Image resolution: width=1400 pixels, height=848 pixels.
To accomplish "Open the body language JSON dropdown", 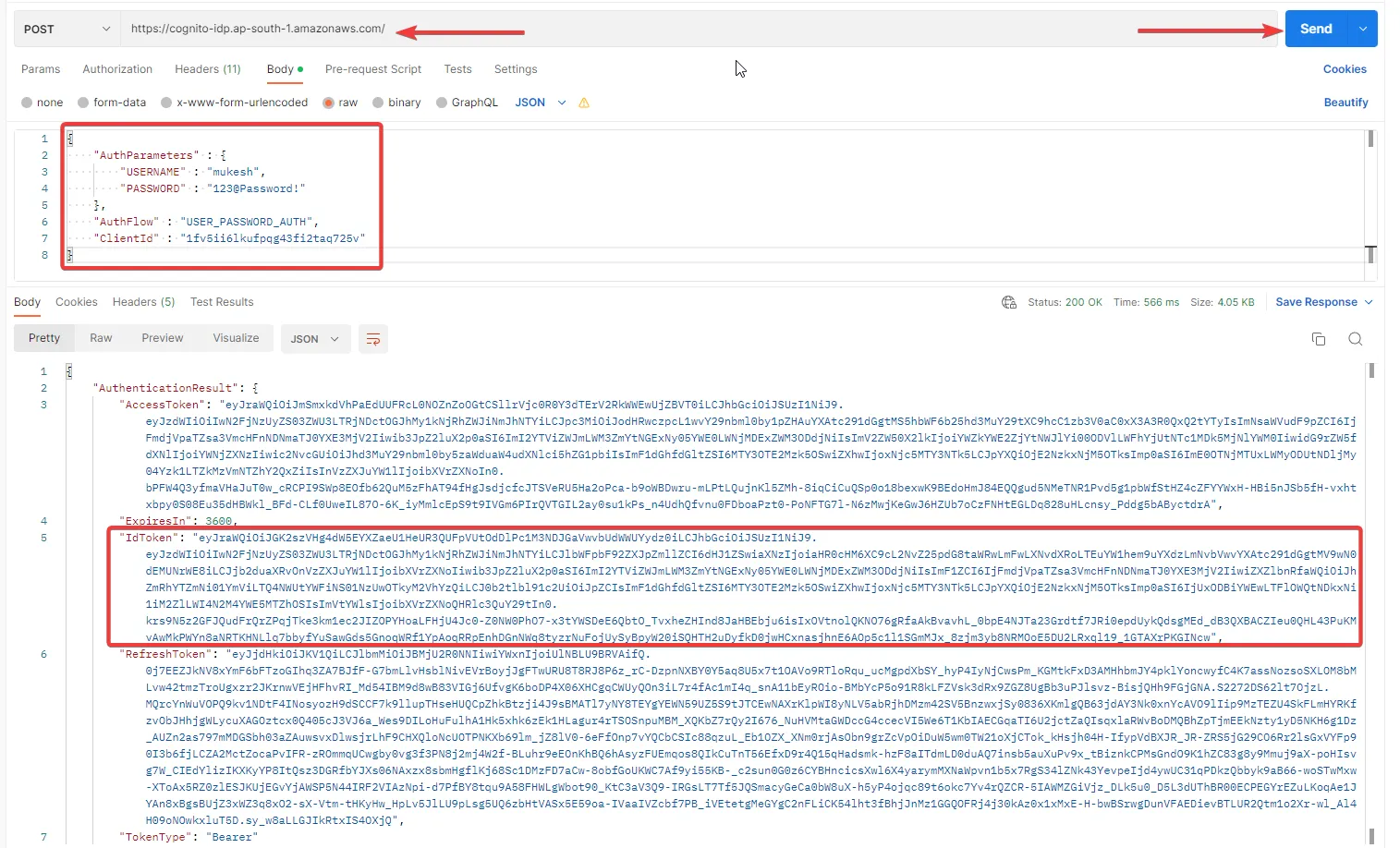I will [x=540, y=103].
